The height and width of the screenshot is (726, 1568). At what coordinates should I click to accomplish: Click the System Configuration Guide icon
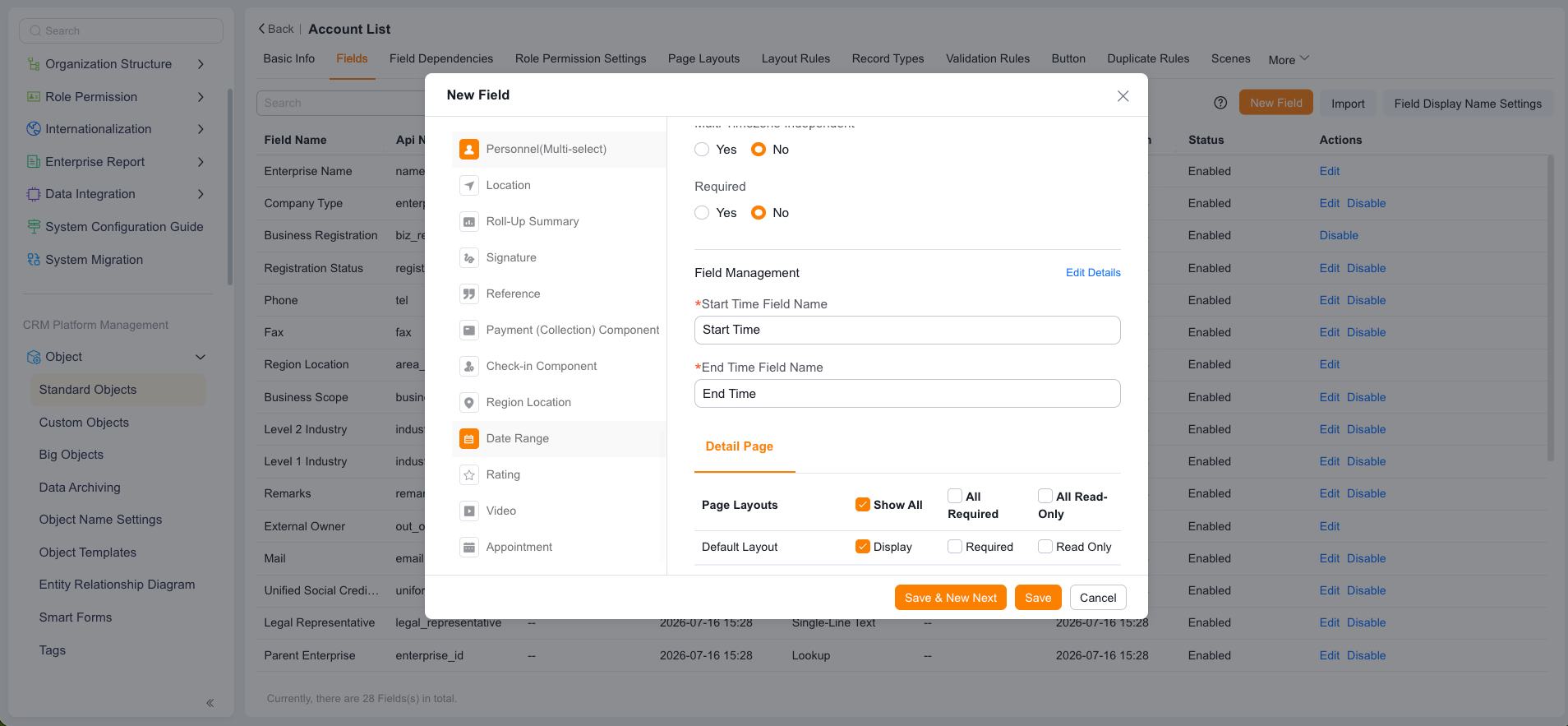coord(34,227)
